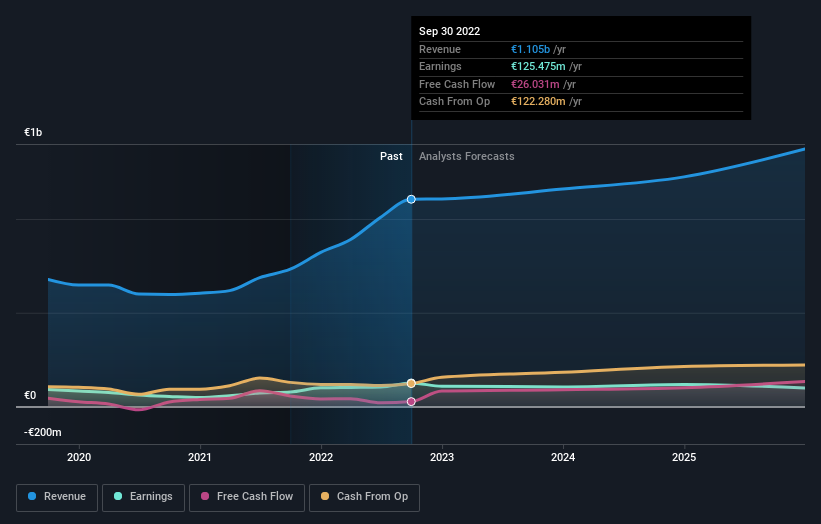Click the 2021 x-axis label
821x524 pixels.
(200, 457)
